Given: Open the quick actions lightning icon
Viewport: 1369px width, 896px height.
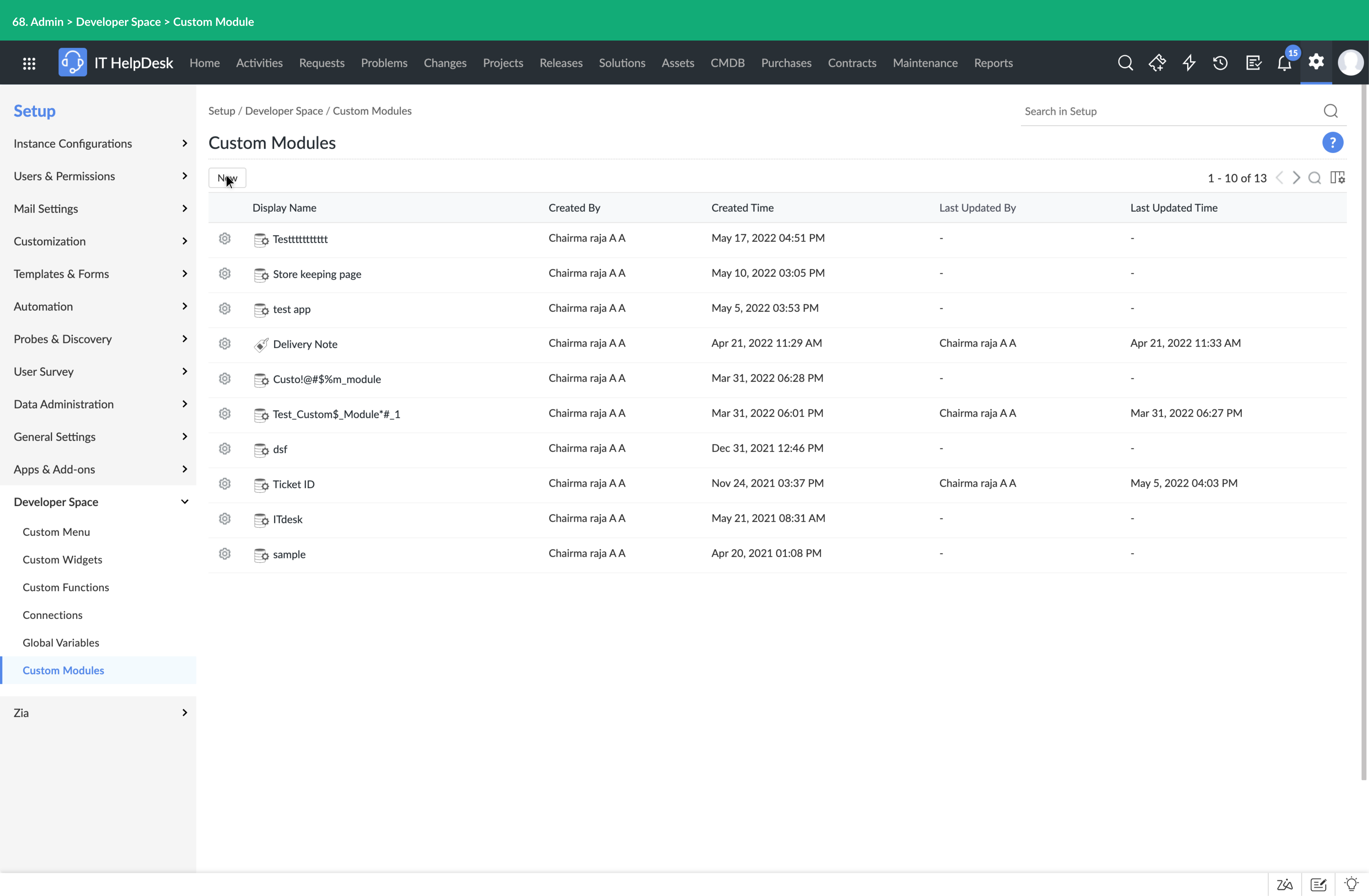Looking at the screenshot, I should (x=1189, y=63).
